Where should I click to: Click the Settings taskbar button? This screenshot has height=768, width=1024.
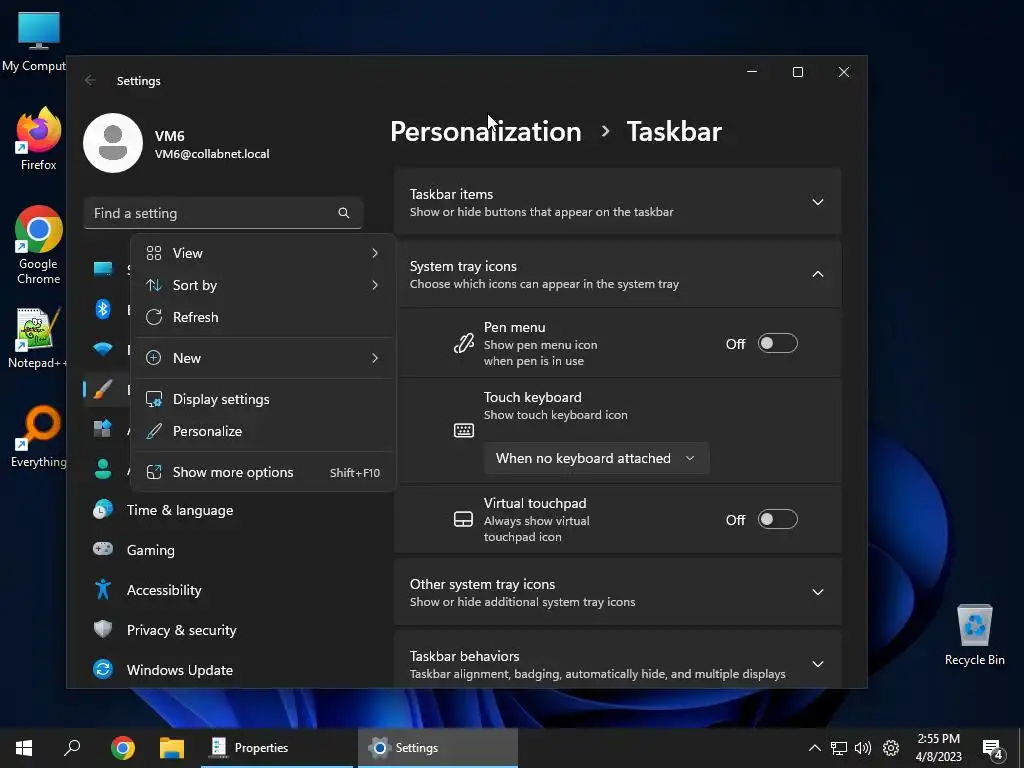[438, 748]
